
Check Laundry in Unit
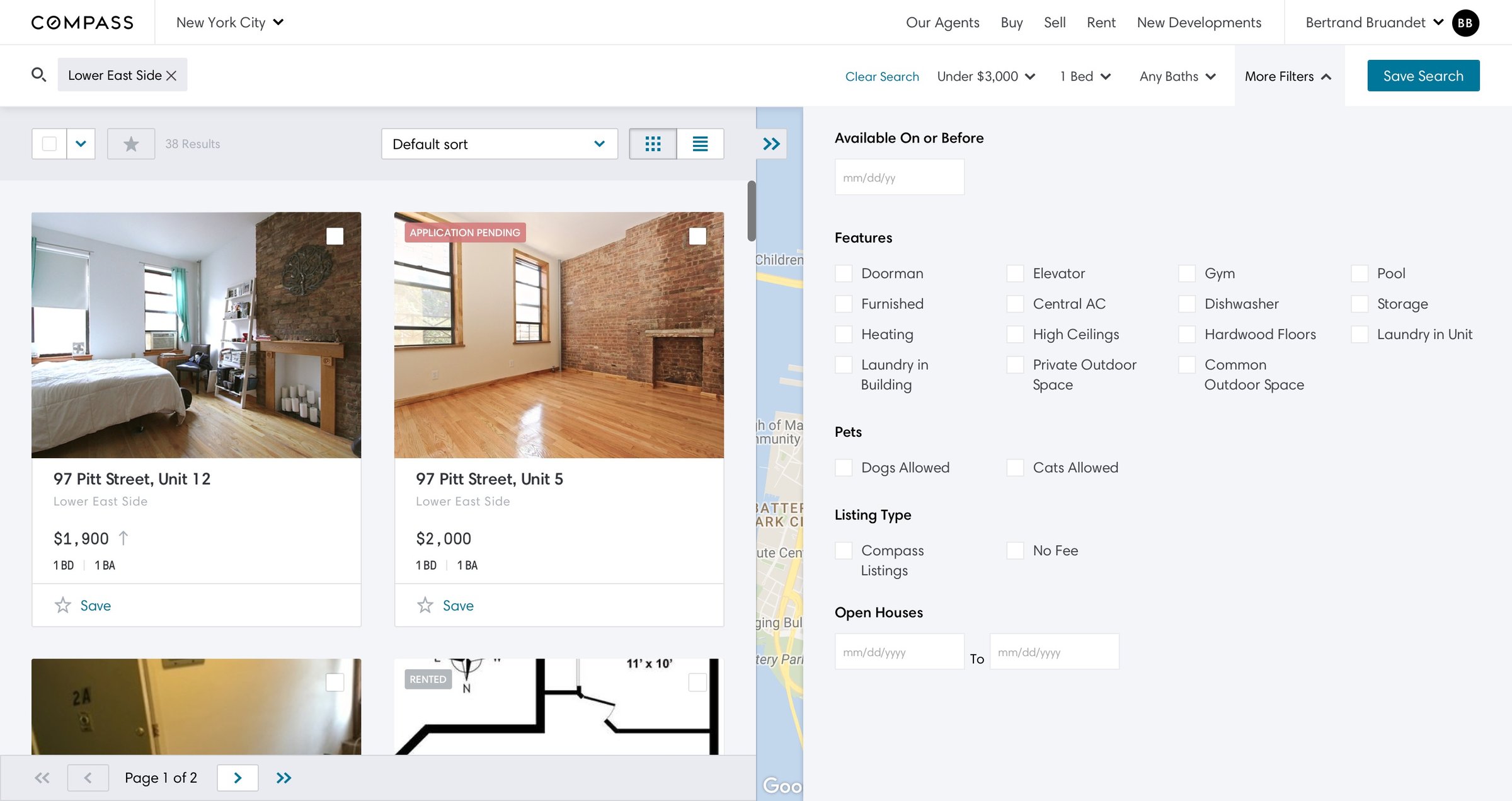coord(1360,334)
